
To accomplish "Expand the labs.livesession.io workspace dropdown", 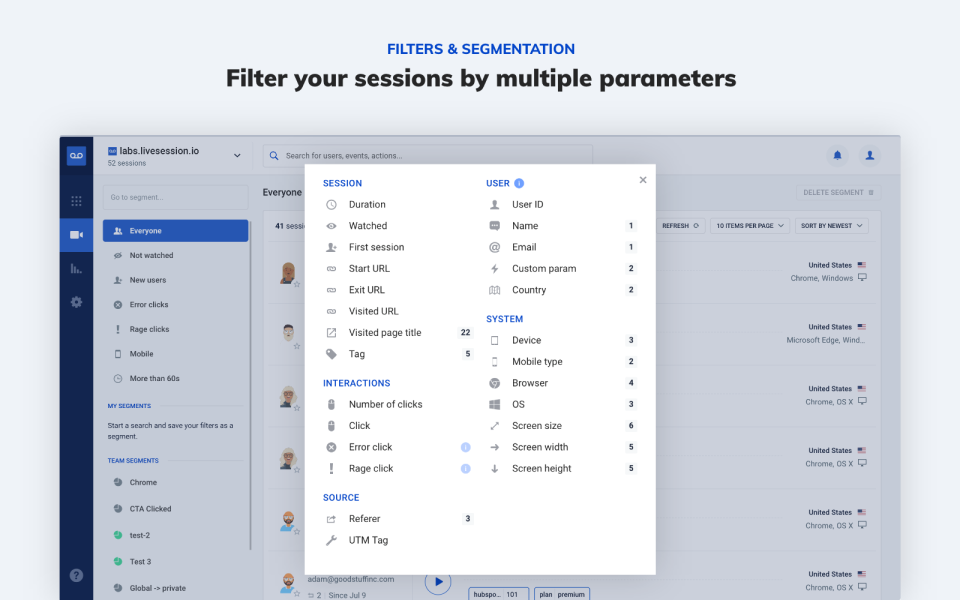I will pyautogui.click(x=237, y=155).
